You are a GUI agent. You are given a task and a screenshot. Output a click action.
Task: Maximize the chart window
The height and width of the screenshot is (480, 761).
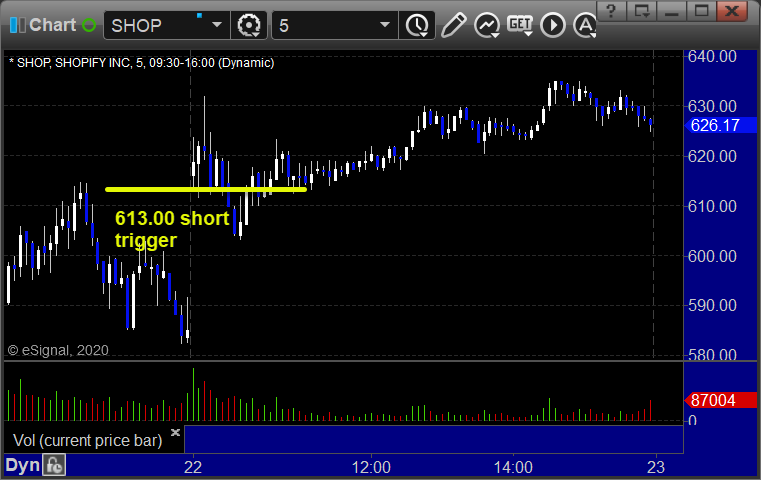702,11
